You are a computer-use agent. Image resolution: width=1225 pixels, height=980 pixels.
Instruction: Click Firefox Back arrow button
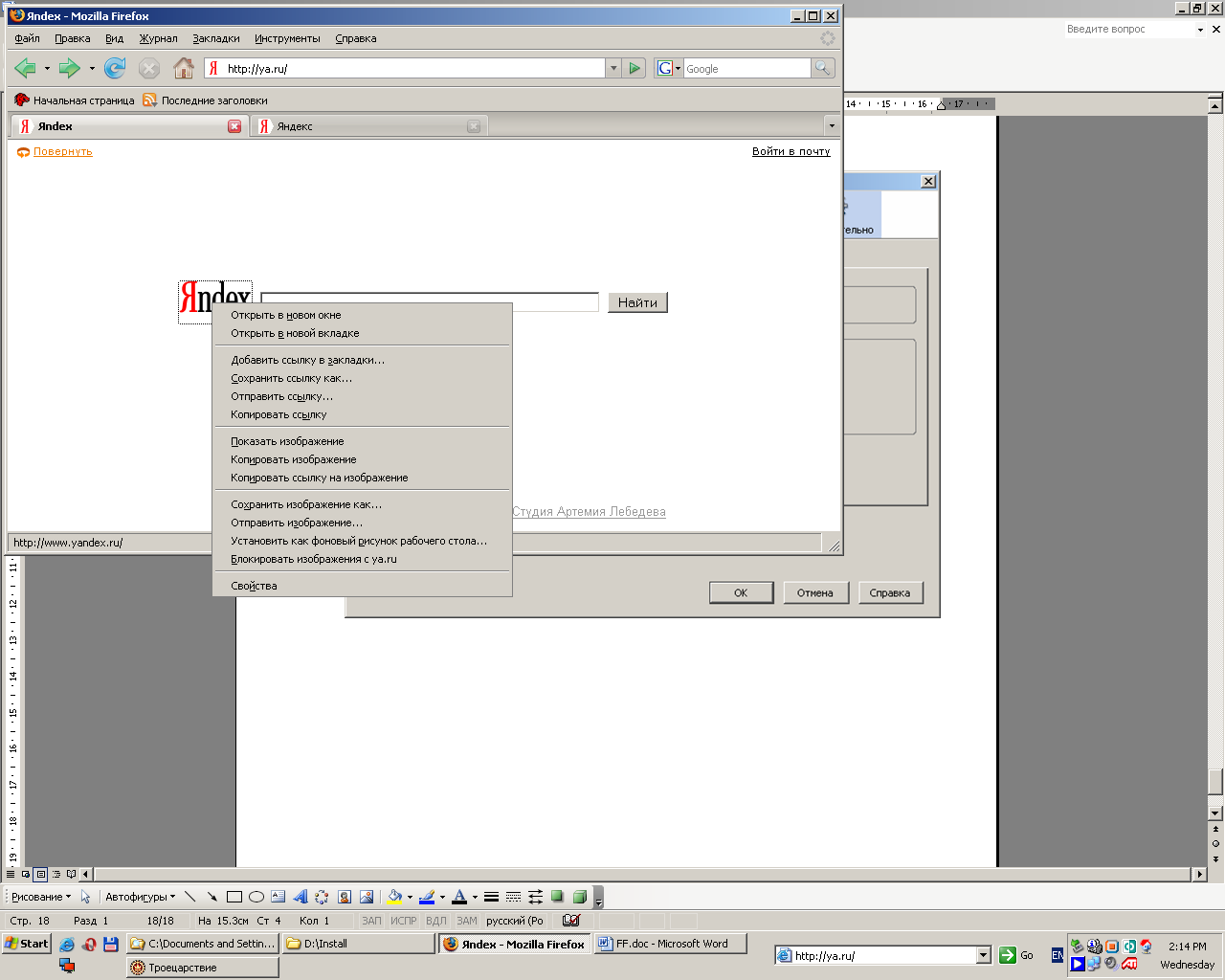26,68
